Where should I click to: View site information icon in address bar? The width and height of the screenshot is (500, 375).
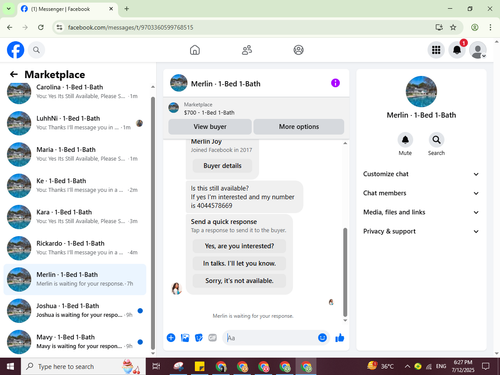(x=59, y=27)
